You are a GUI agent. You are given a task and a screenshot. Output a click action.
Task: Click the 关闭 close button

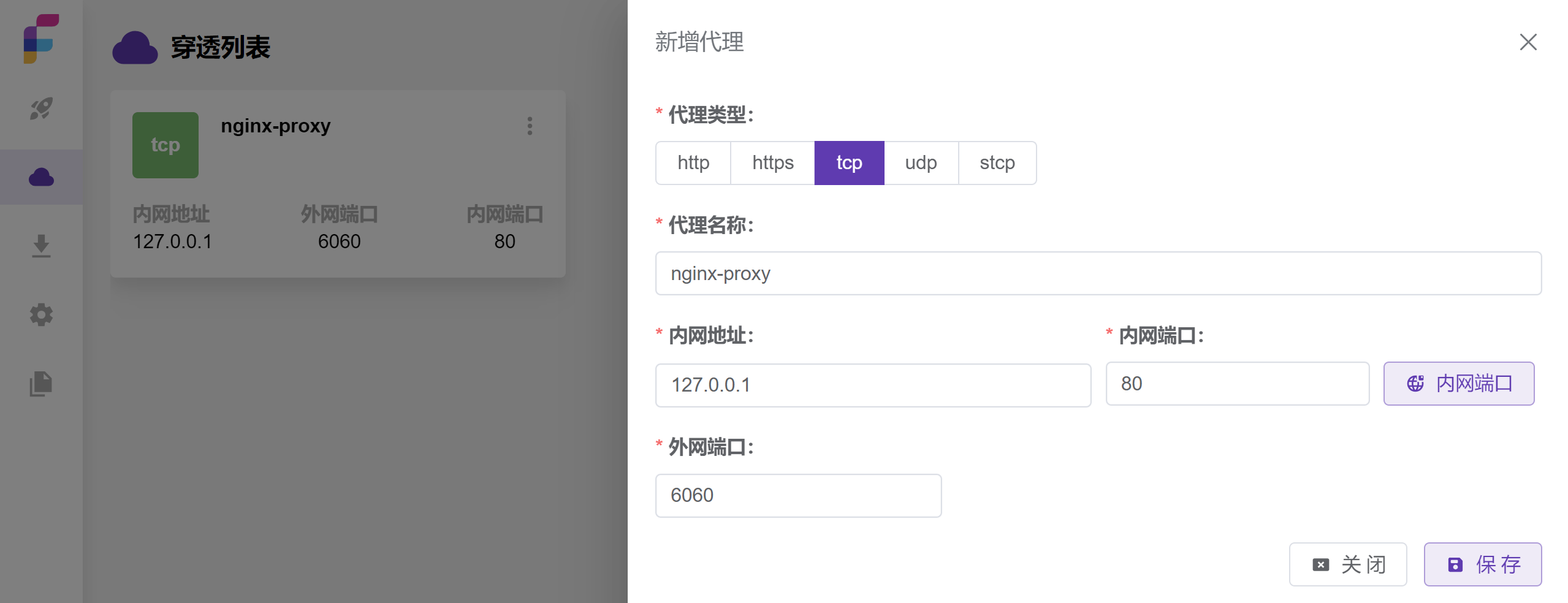coord(1347,564)
